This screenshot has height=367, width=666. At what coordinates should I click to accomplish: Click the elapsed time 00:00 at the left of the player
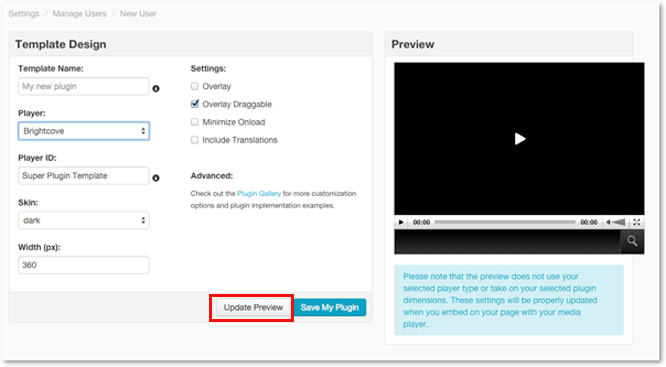421,222
